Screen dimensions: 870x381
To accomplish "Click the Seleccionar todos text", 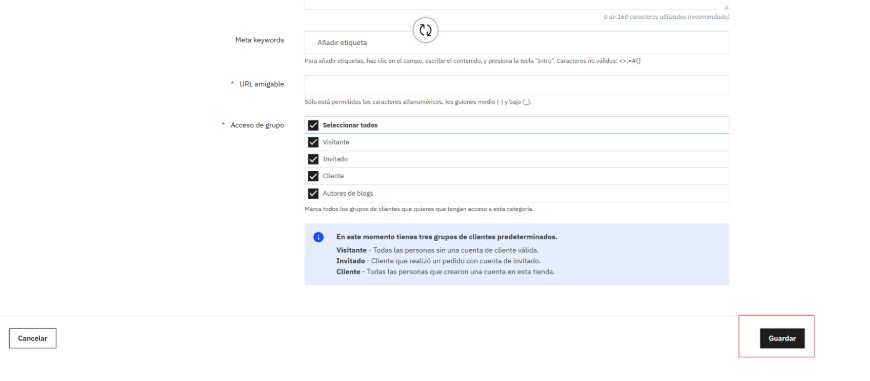I will click(350, 125).
